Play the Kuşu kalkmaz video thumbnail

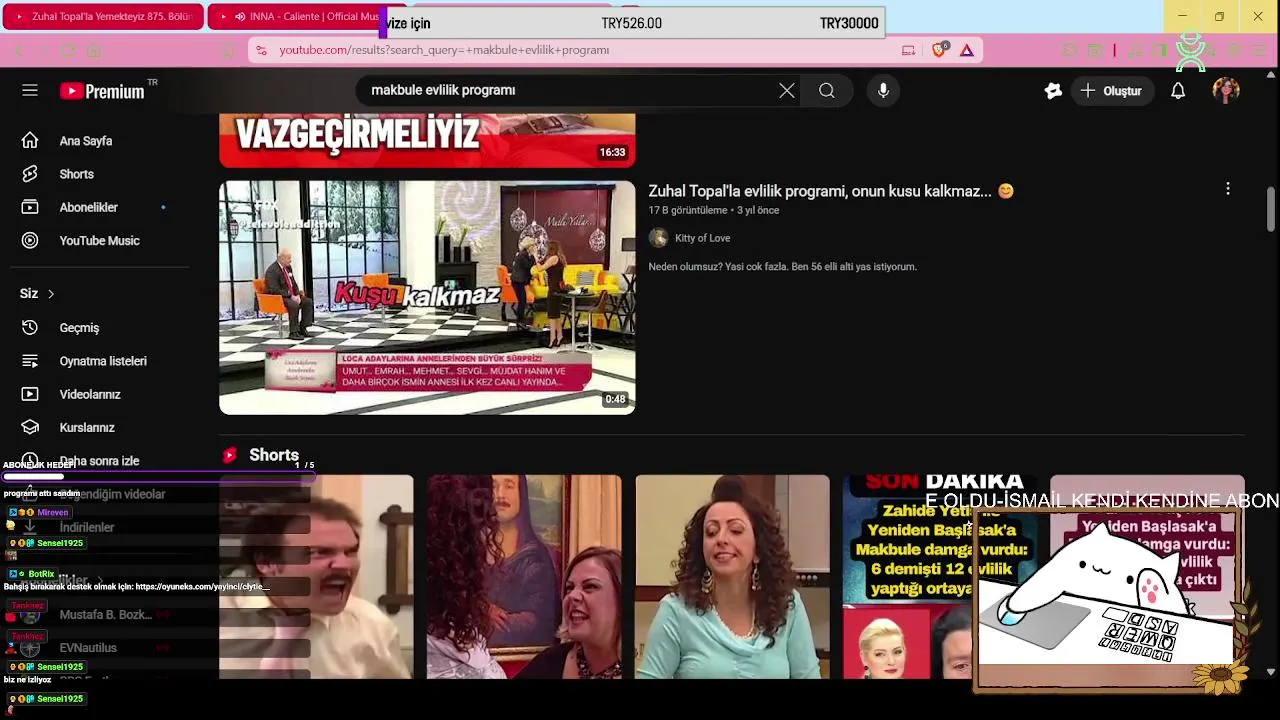click(x=427, y=297)
